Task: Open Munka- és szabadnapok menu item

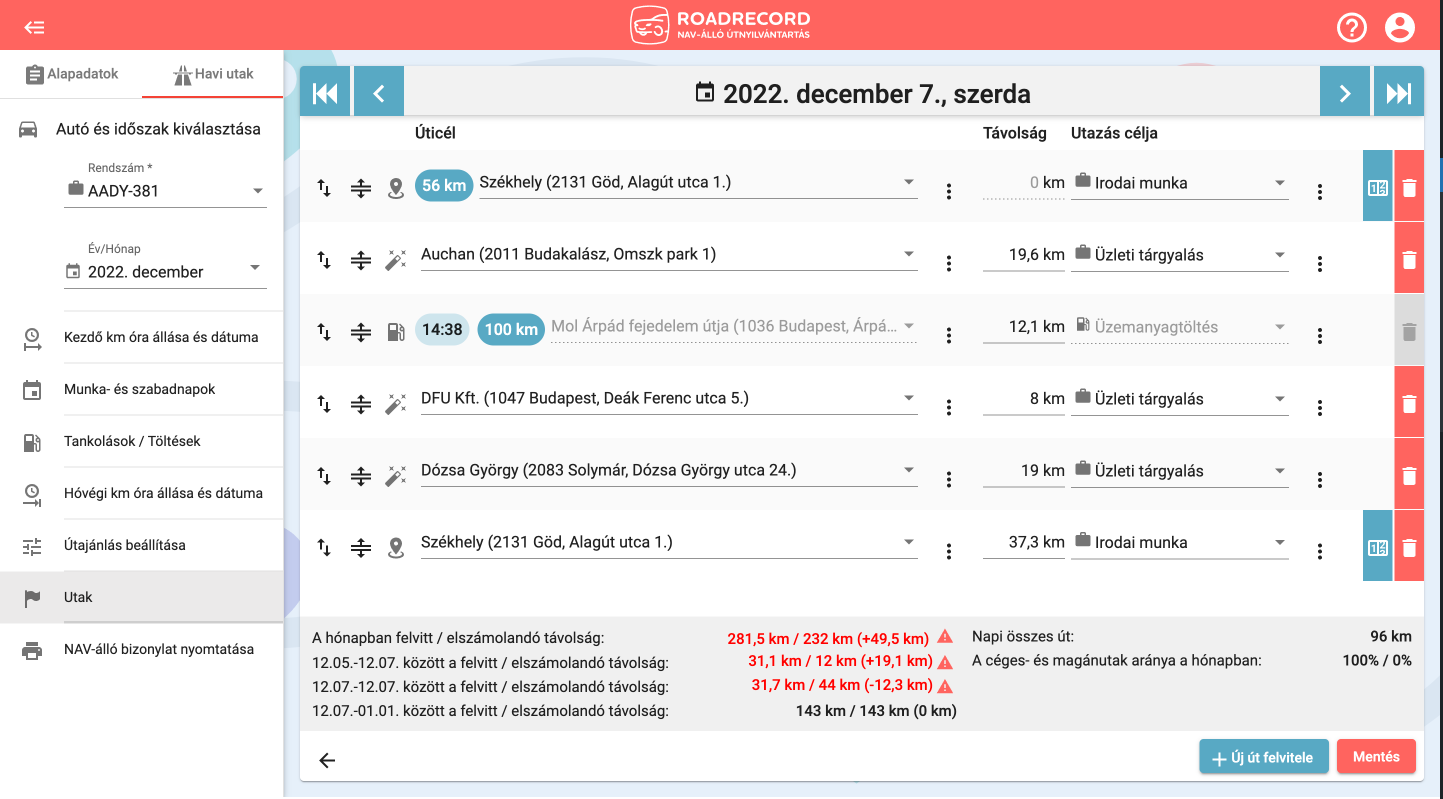Action: (x=142, y=389)
